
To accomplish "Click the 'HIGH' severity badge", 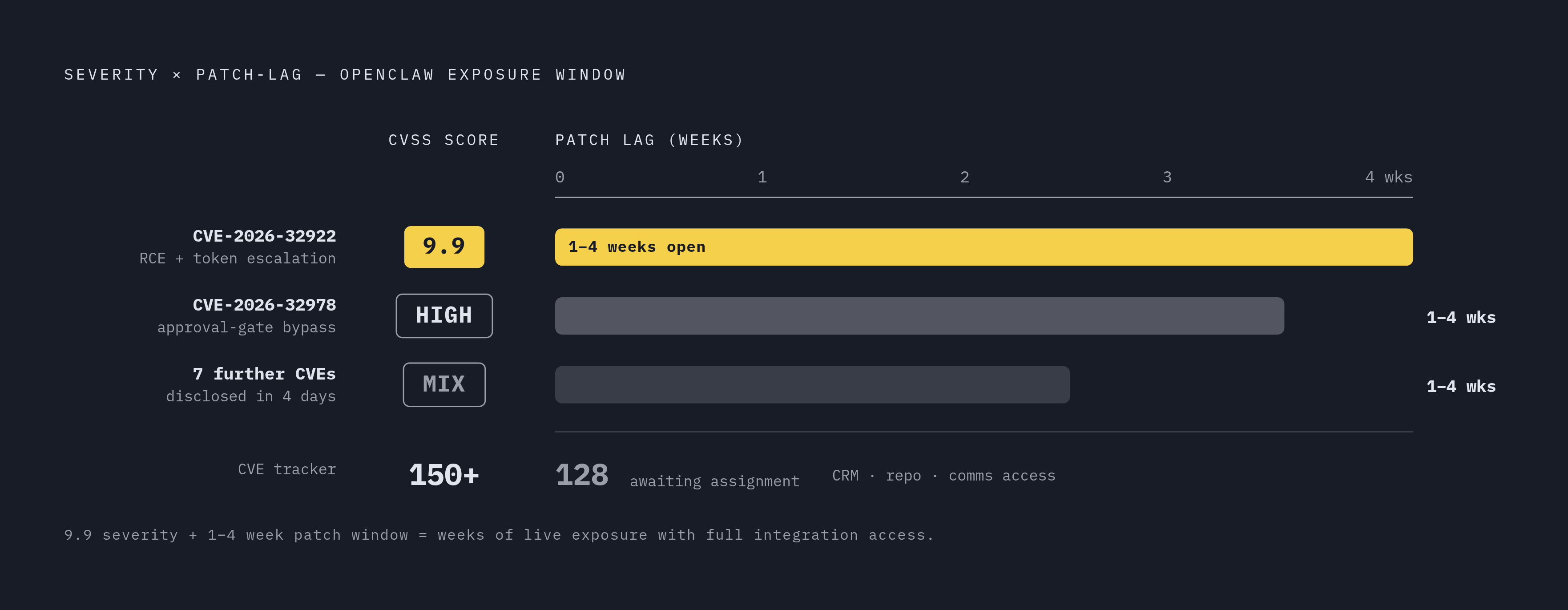I will coord(444,315).
